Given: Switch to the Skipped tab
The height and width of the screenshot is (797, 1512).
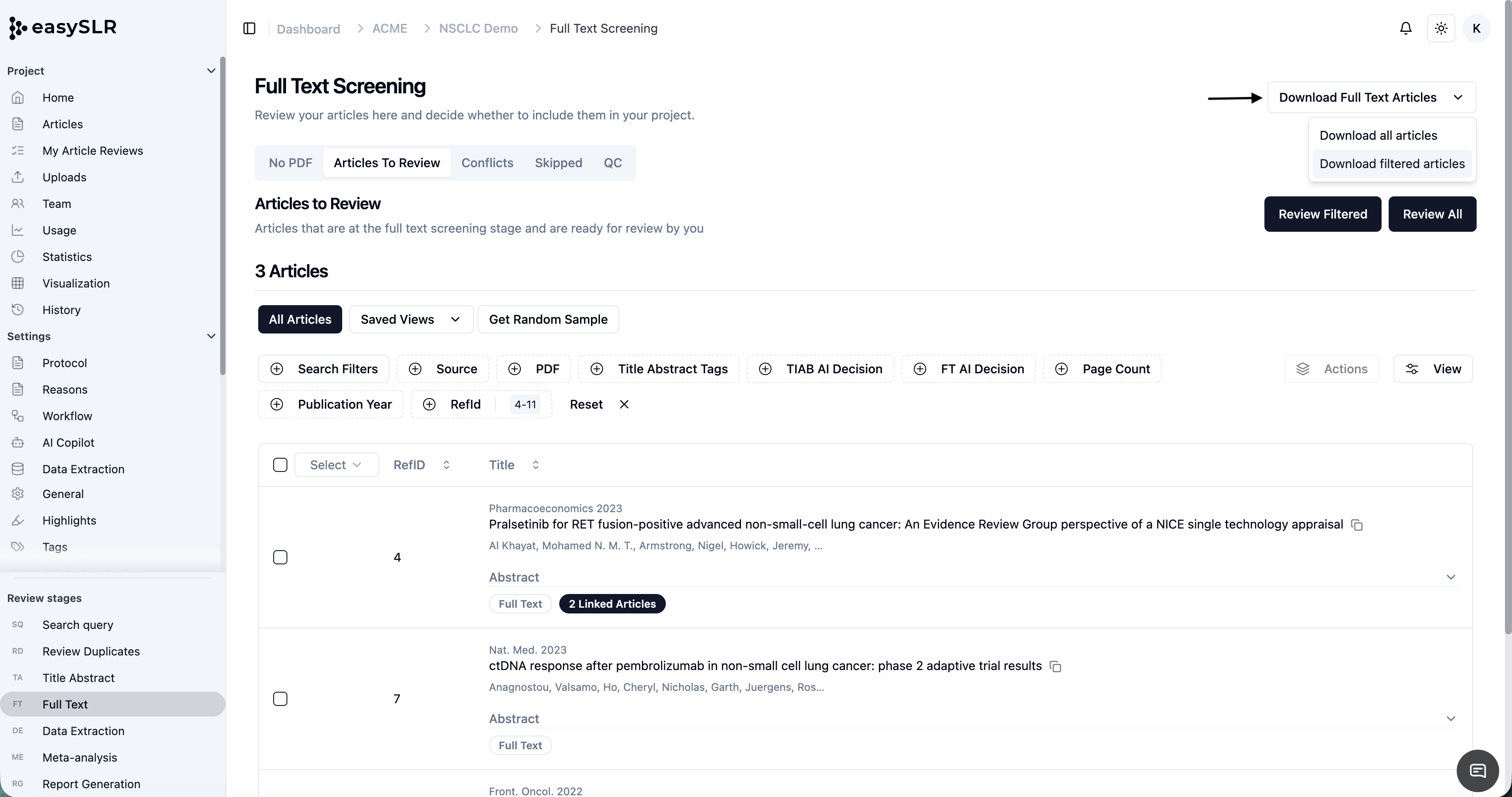Looking at the screenshot, I should tap(558, 163).
